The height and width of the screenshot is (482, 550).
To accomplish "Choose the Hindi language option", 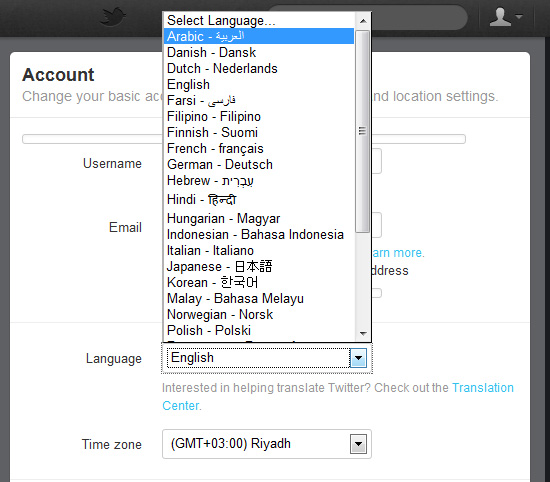I will click(x=259, y=199).
